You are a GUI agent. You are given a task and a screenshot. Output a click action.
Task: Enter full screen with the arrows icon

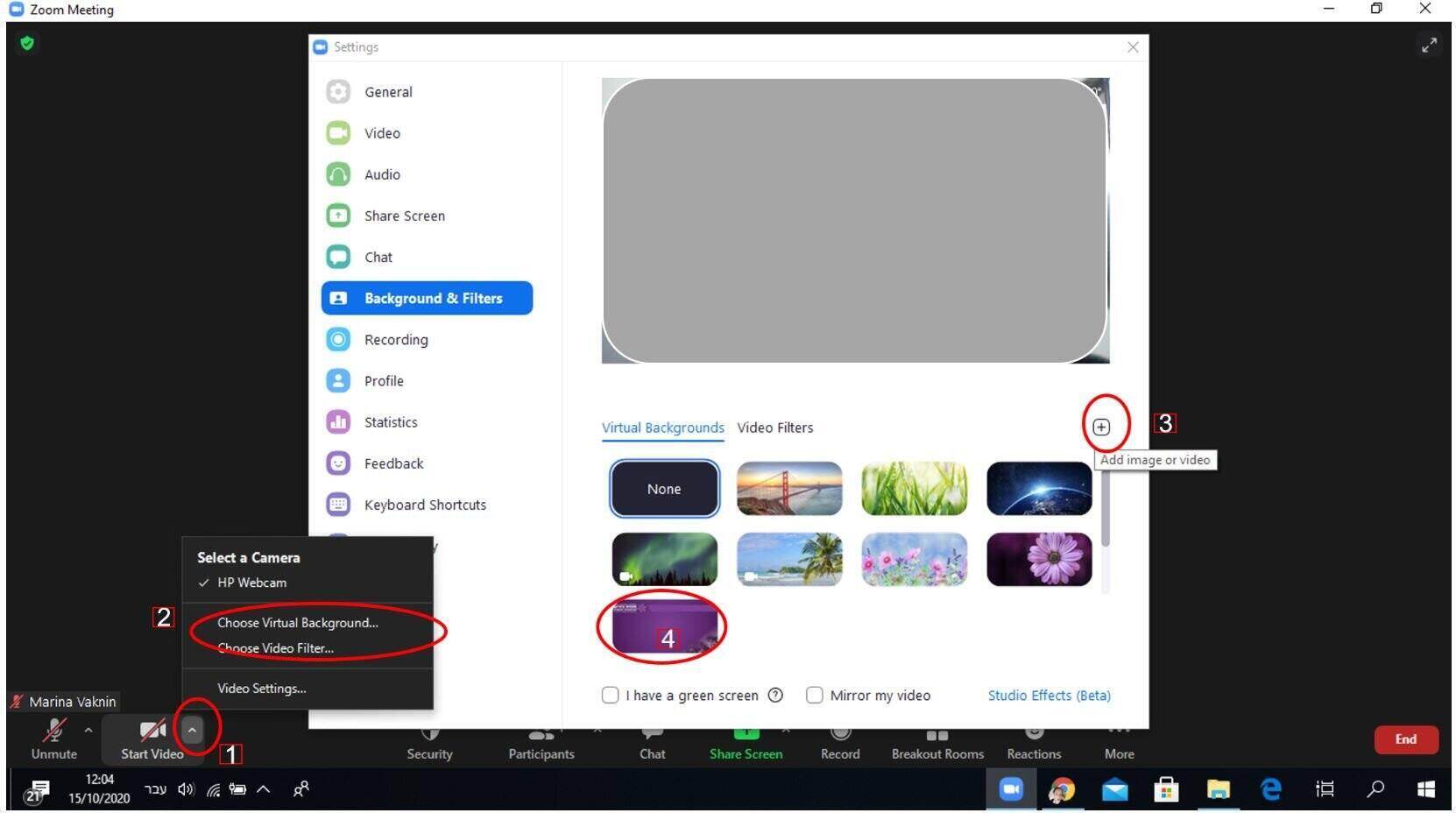coord(1429,45)
